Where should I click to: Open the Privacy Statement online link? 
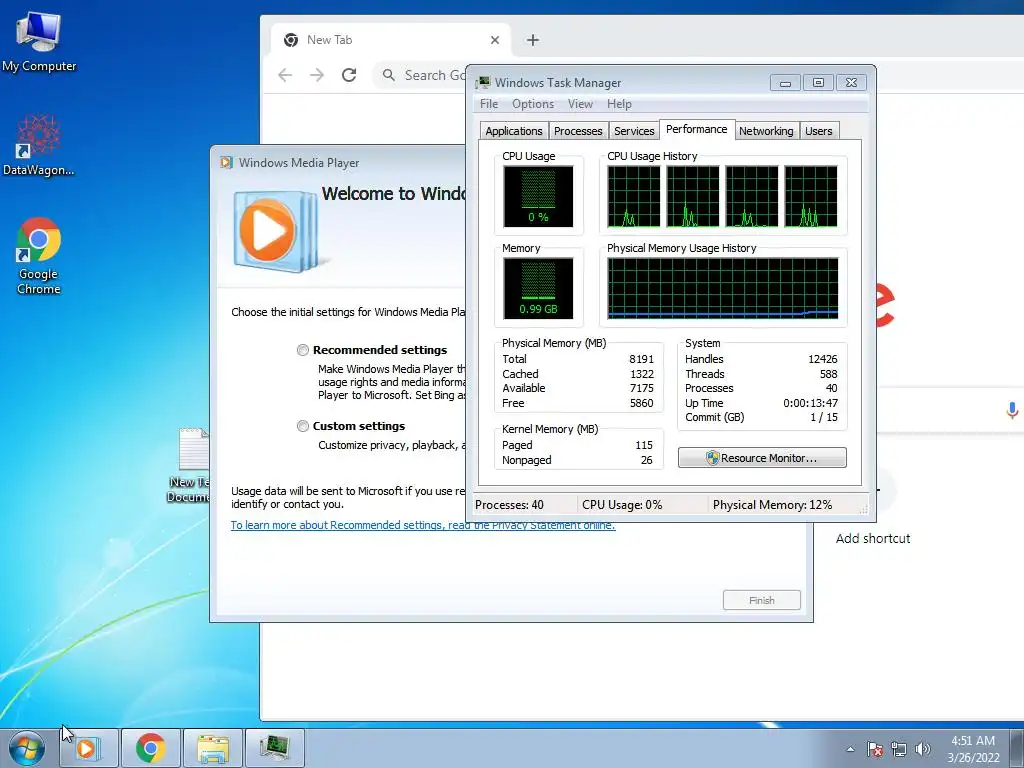click(x=423, y=525)
